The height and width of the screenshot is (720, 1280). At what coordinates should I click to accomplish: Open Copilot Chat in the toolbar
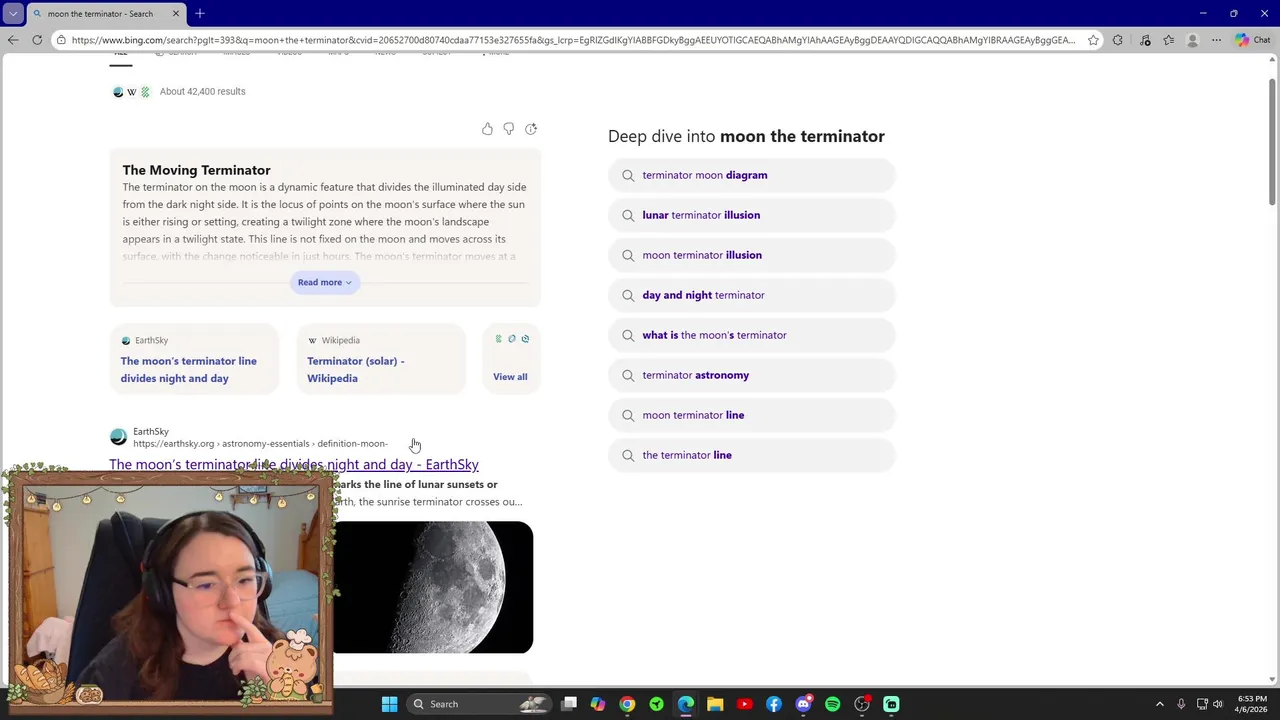[x=1252, y=40]
